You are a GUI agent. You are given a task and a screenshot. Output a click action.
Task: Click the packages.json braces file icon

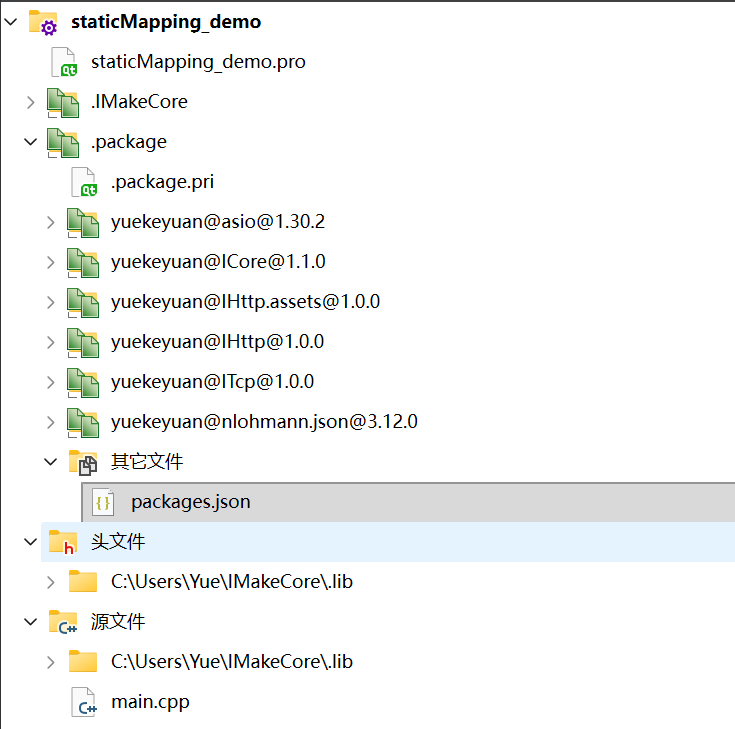103,502
